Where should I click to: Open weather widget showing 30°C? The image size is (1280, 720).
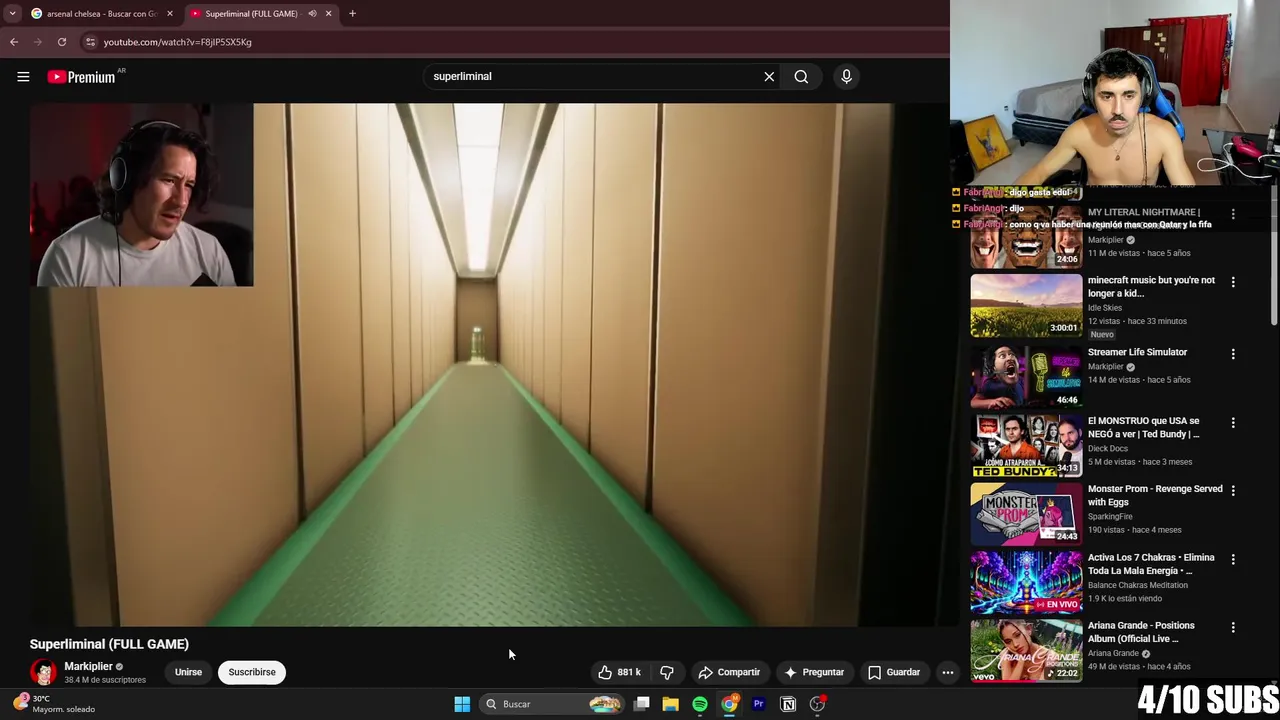click(x=54, y=704)
